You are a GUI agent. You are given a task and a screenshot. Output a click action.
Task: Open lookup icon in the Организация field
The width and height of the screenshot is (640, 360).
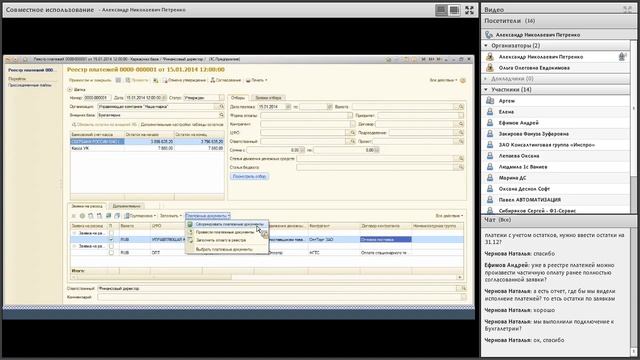point(221,107)
